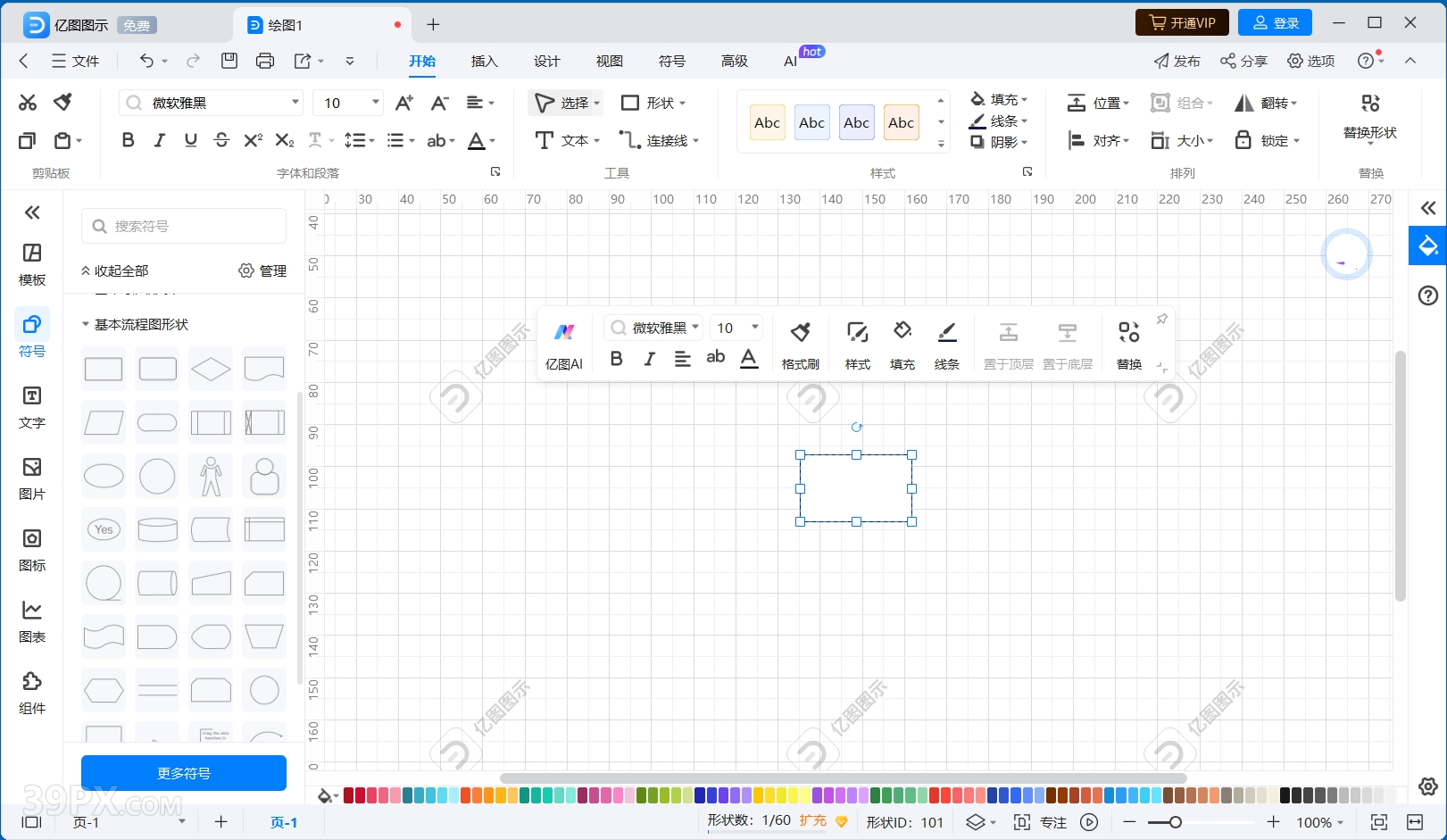1447x840 pixels.
Task: Decrease font size with A- icon
Action: [439, 103]
